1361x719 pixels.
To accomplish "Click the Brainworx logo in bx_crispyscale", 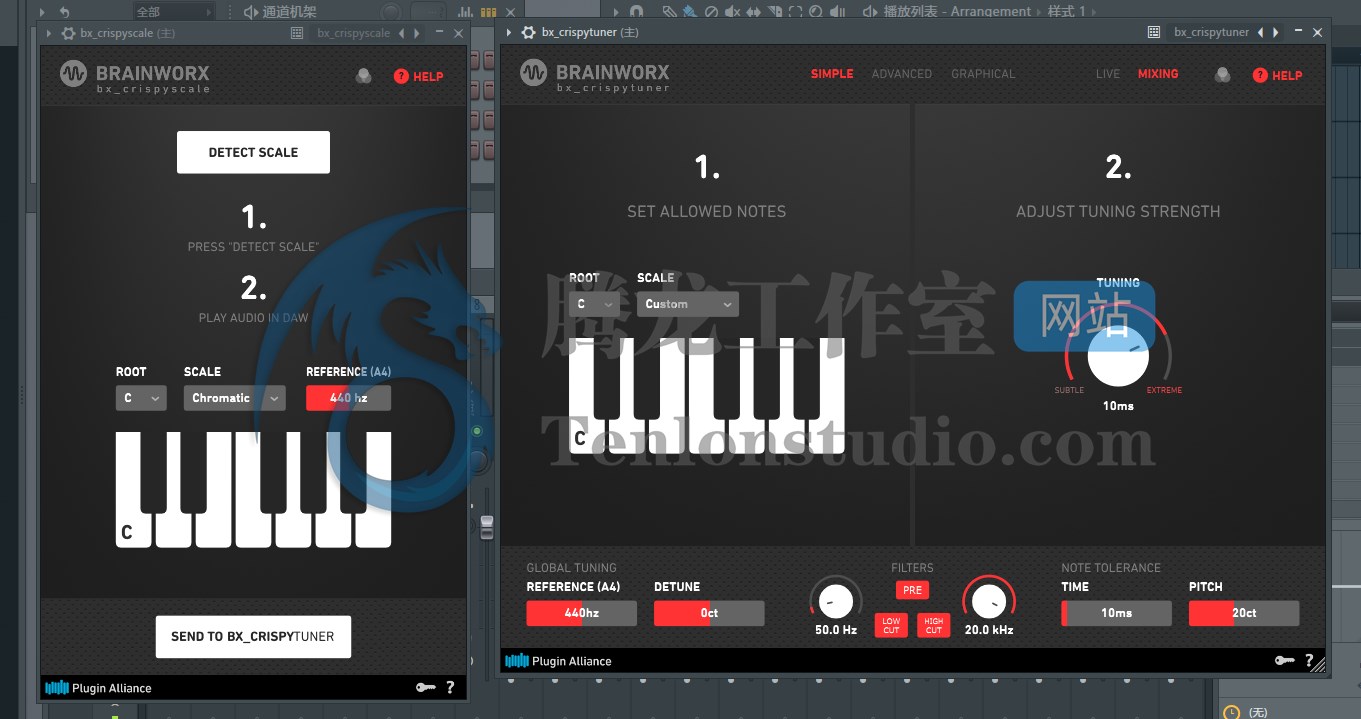I will [135, 76].
